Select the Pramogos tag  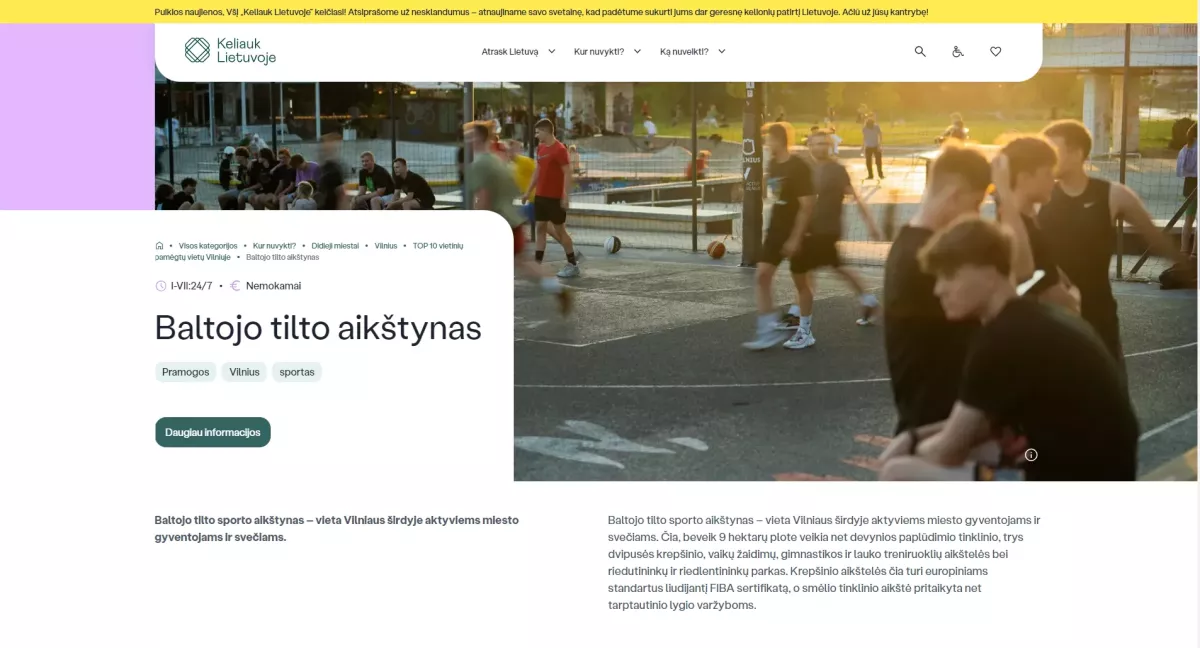pyautogui.click(x=185, y=371)
